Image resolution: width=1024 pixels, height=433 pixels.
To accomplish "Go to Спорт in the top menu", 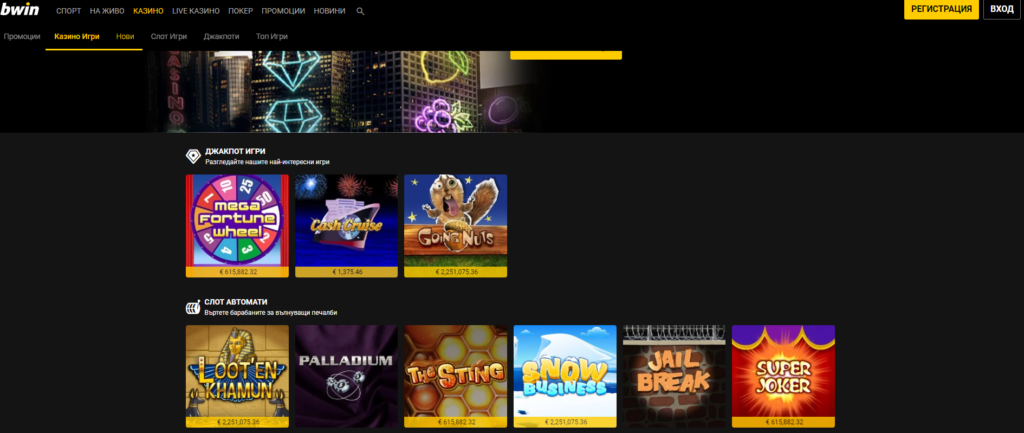I will pos(69,10).
